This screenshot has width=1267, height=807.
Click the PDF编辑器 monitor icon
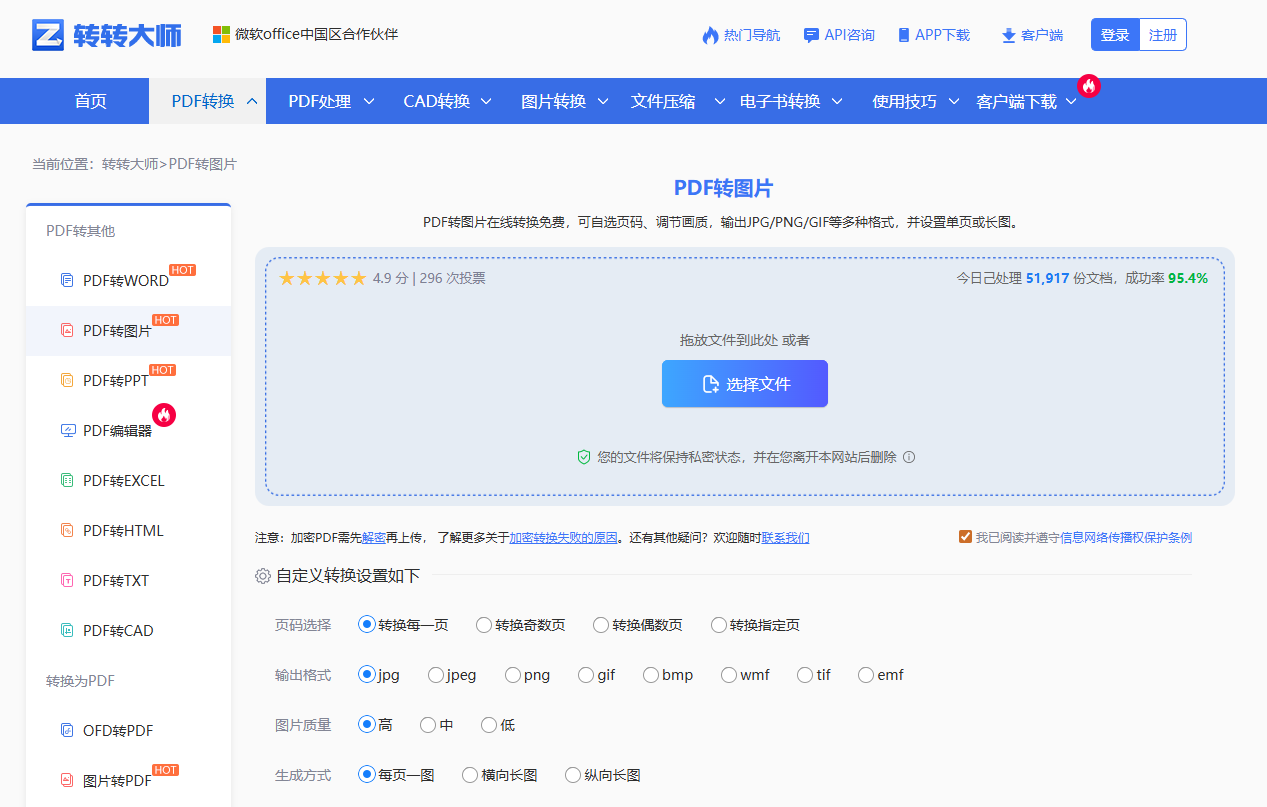click(68, 430)
